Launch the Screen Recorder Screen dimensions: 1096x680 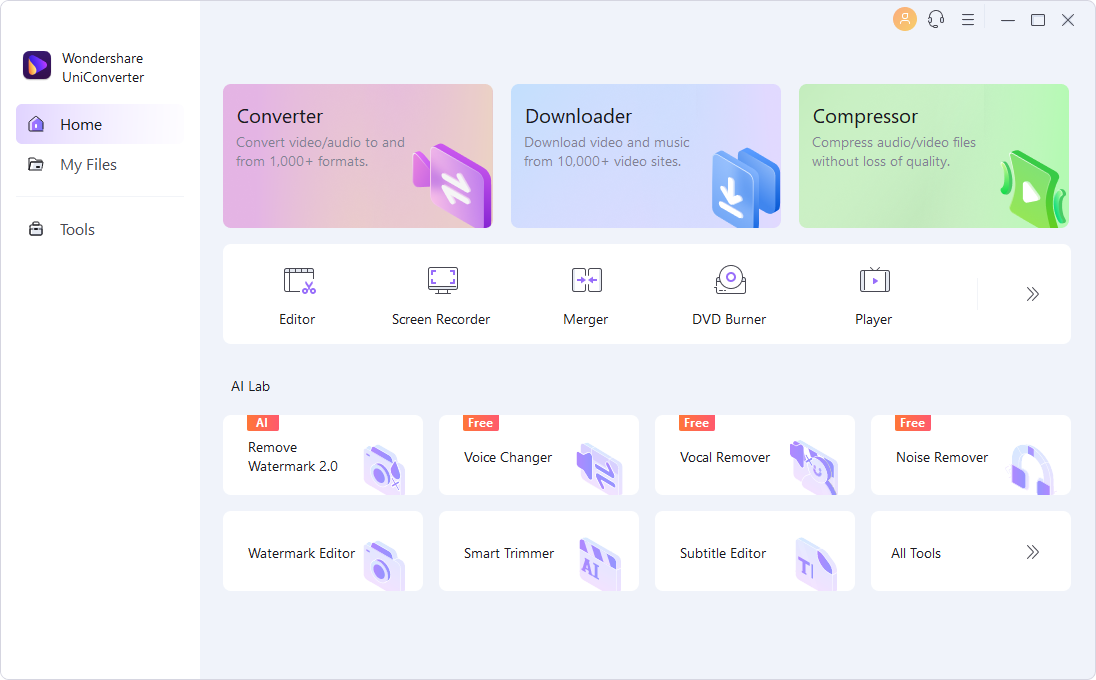[x=441, y=294]
